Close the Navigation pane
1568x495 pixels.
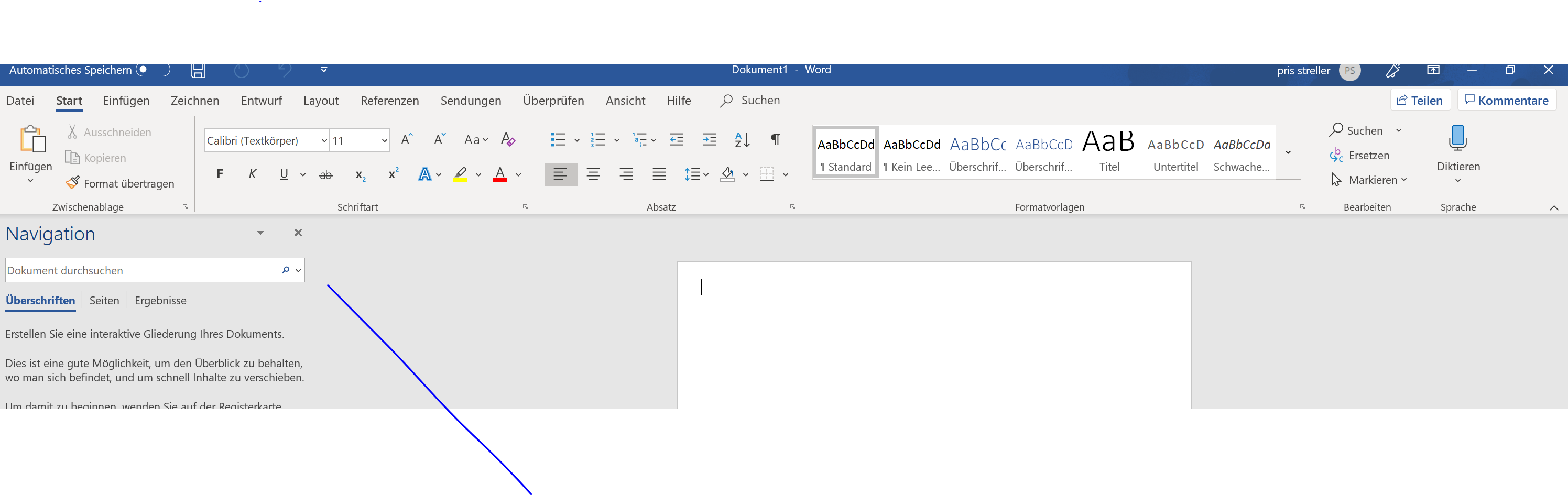(298, 232)
